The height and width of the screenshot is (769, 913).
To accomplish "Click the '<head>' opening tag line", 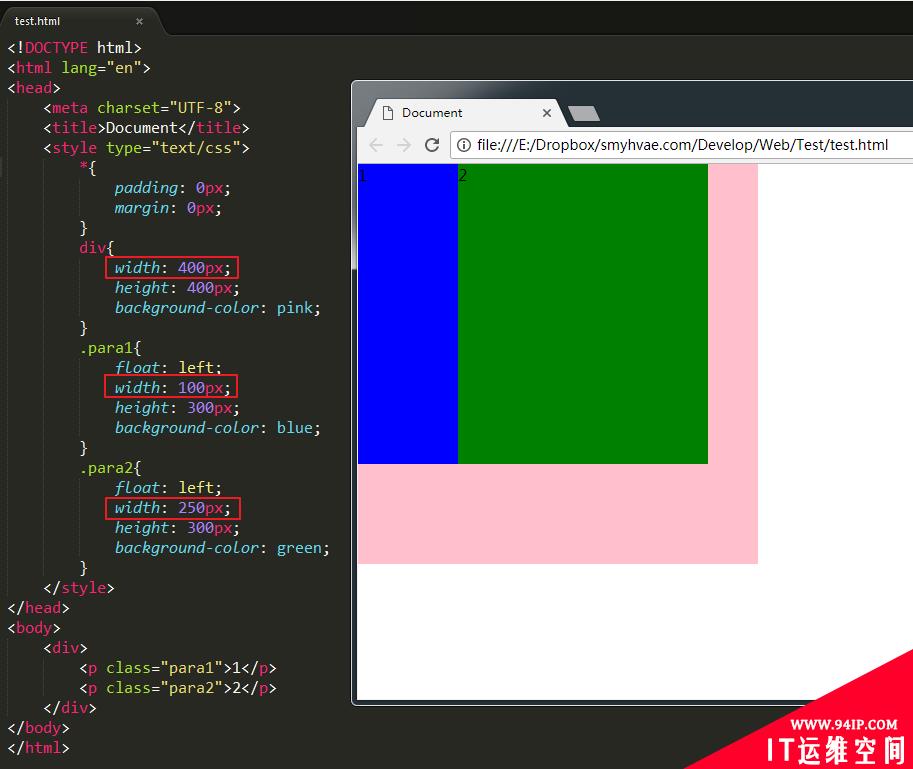I will [x=34, y=88].
